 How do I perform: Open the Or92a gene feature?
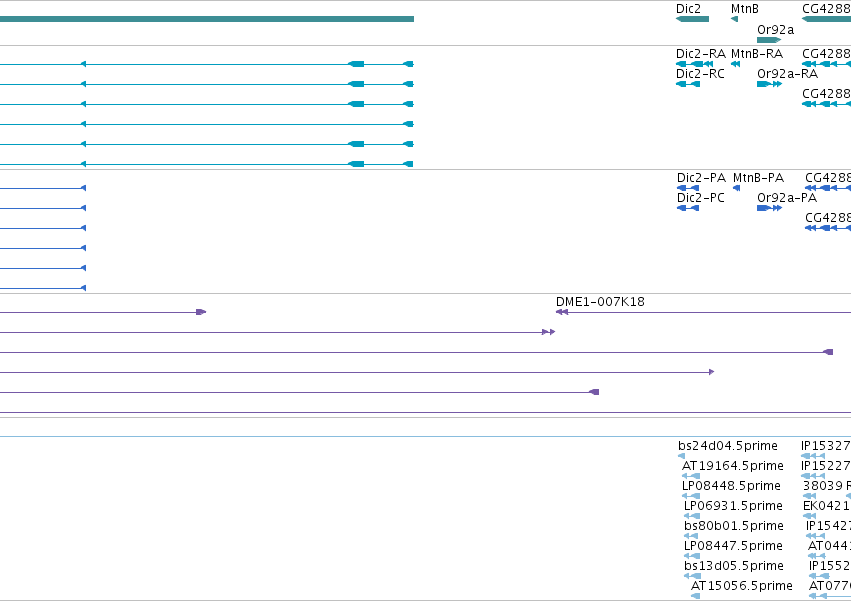[x=769, y=40]
